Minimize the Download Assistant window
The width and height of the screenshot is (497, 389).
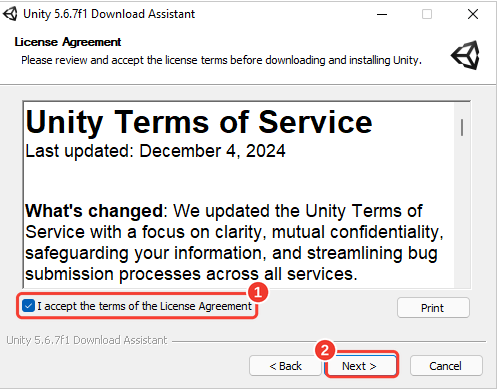pyautogui.click(x=382, y=14)
